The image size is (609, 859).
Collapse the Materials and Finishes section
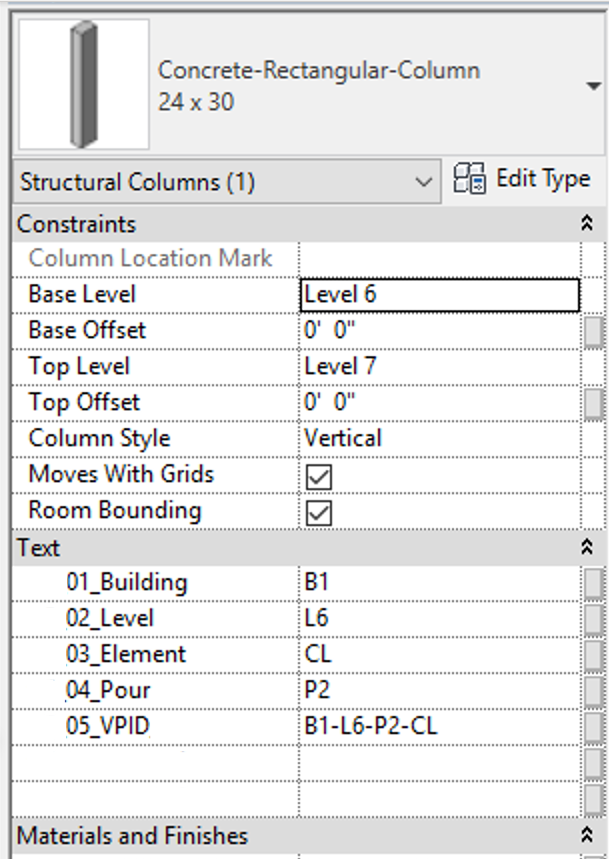coord(587,836)
